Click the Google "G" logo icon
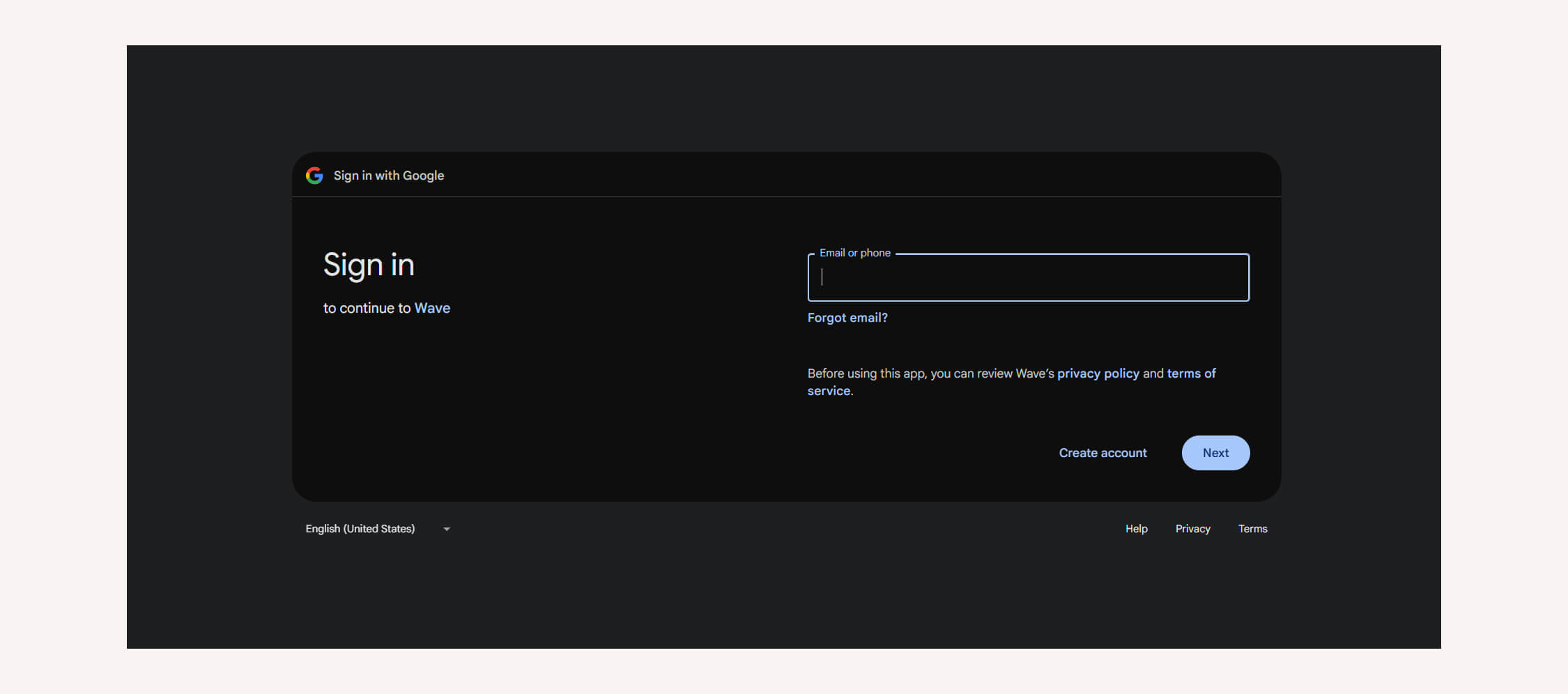Viewport: 1568px width, 694px height. pyautogui.click(x=314, y=176)
